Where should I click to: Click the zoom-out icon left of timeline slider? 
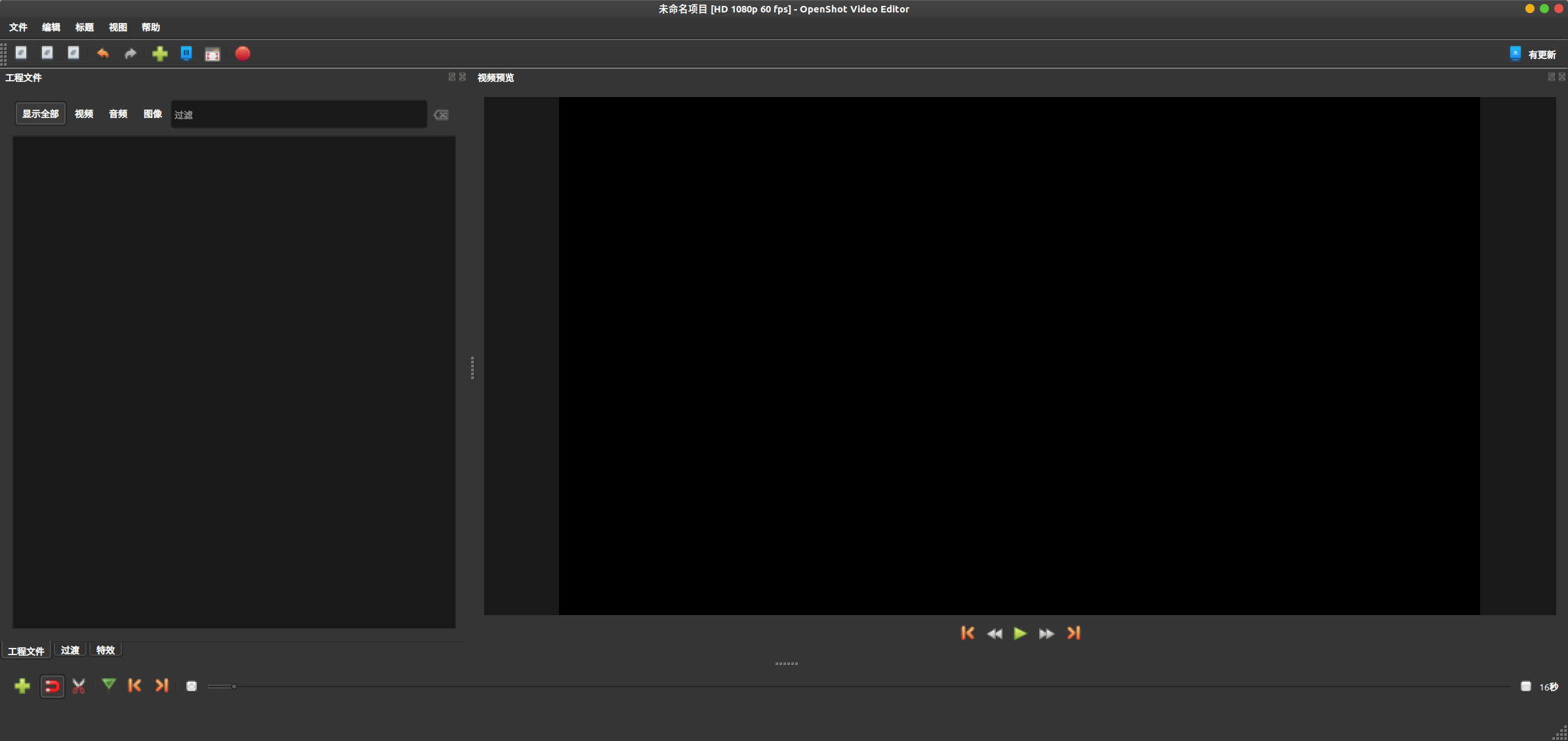pos(192,686)
